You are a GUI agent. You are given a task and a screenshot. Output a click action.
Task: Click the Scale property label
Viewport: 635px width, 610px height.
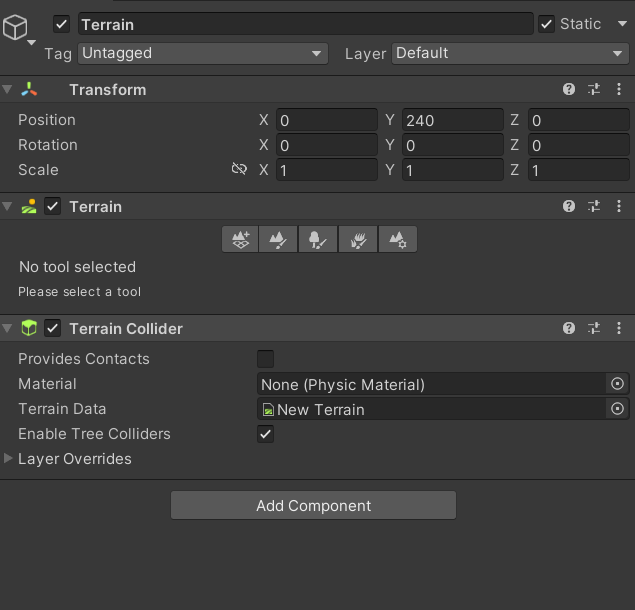coord(38,170)
